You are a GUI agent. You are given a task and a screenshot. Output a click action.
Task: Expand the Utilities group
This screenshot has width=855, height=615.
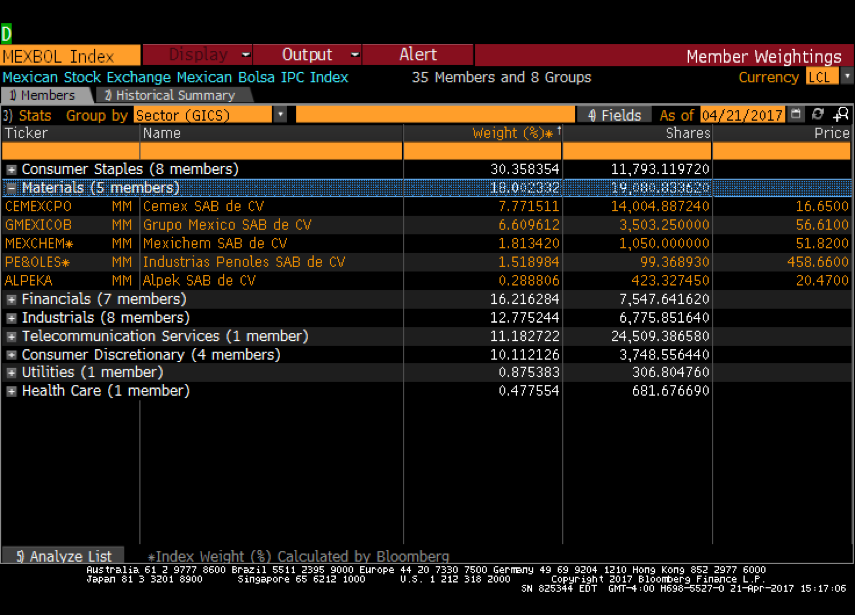11,373
